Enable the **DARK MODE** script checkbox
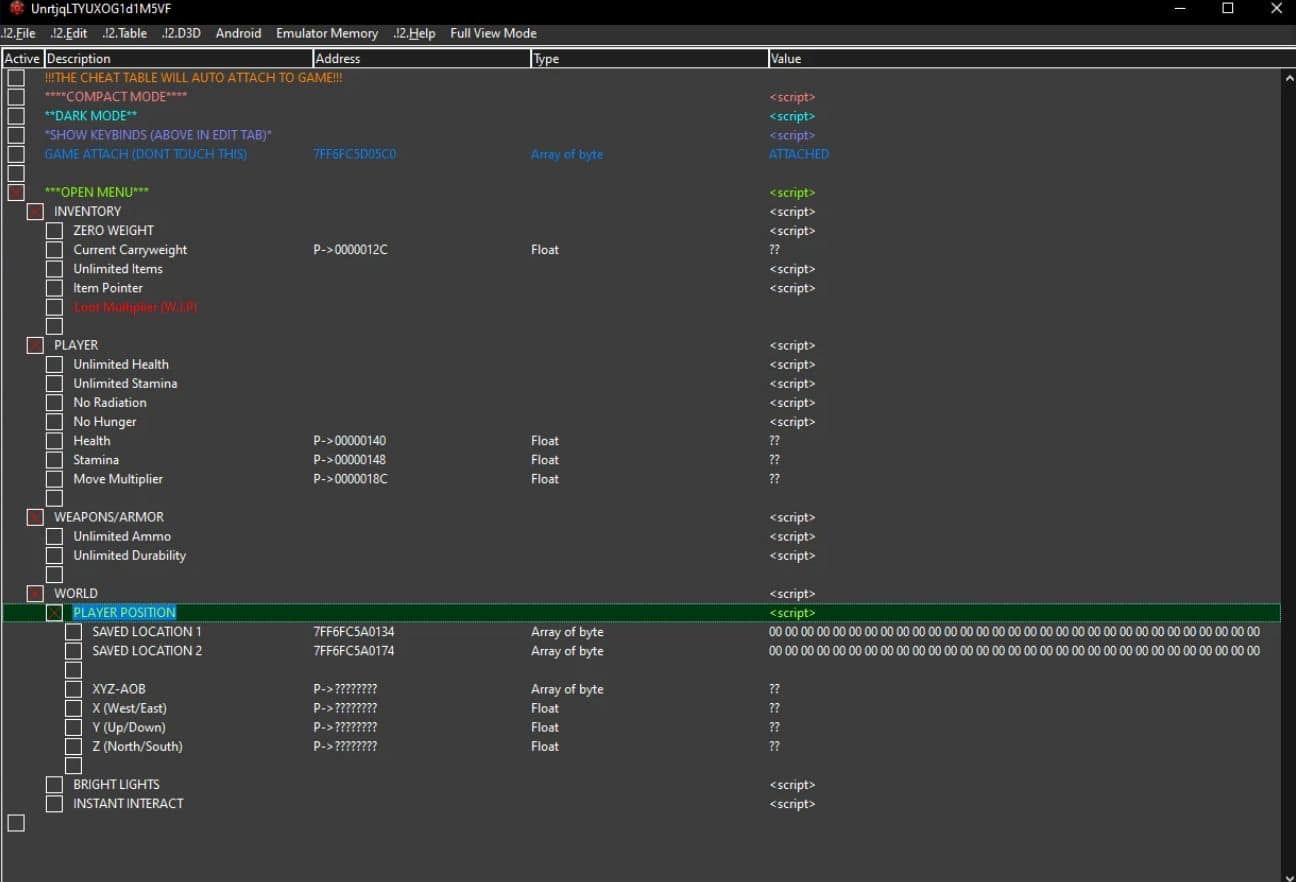 tap(15, 116)
